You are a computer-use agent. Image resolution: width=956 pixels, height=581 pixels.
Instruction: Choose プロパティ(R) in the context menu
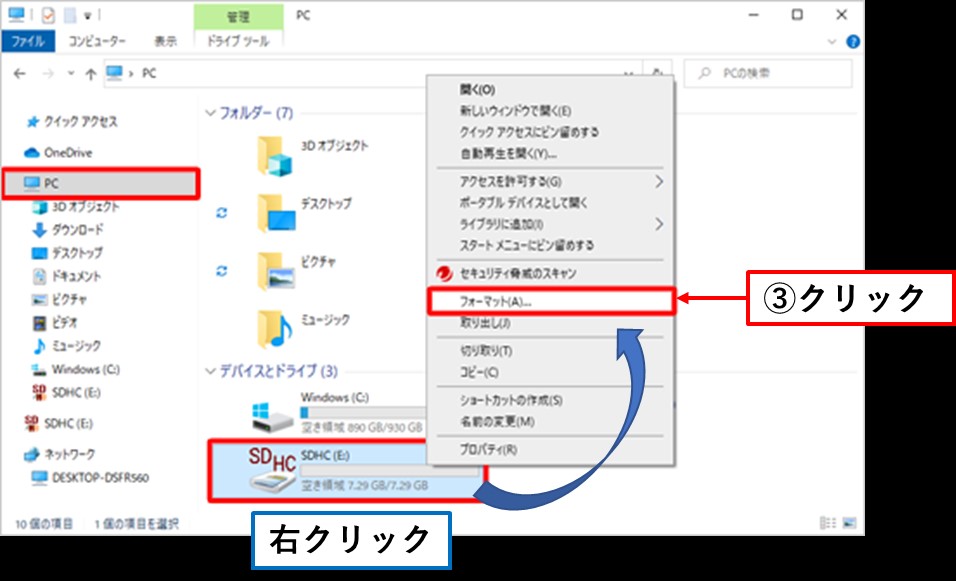(x=488, y=450)
